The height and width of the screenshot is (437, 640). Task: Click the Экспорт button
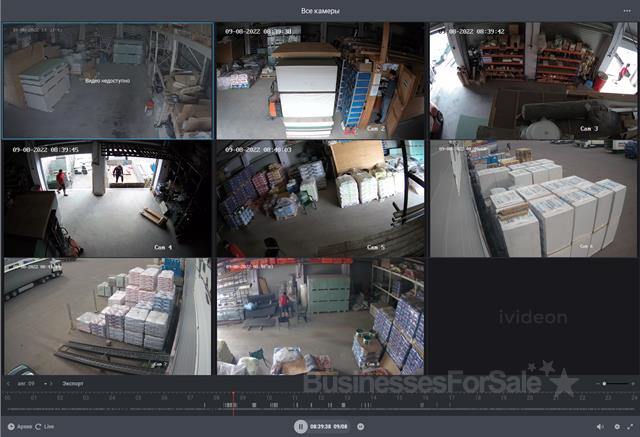pos(73,383)
